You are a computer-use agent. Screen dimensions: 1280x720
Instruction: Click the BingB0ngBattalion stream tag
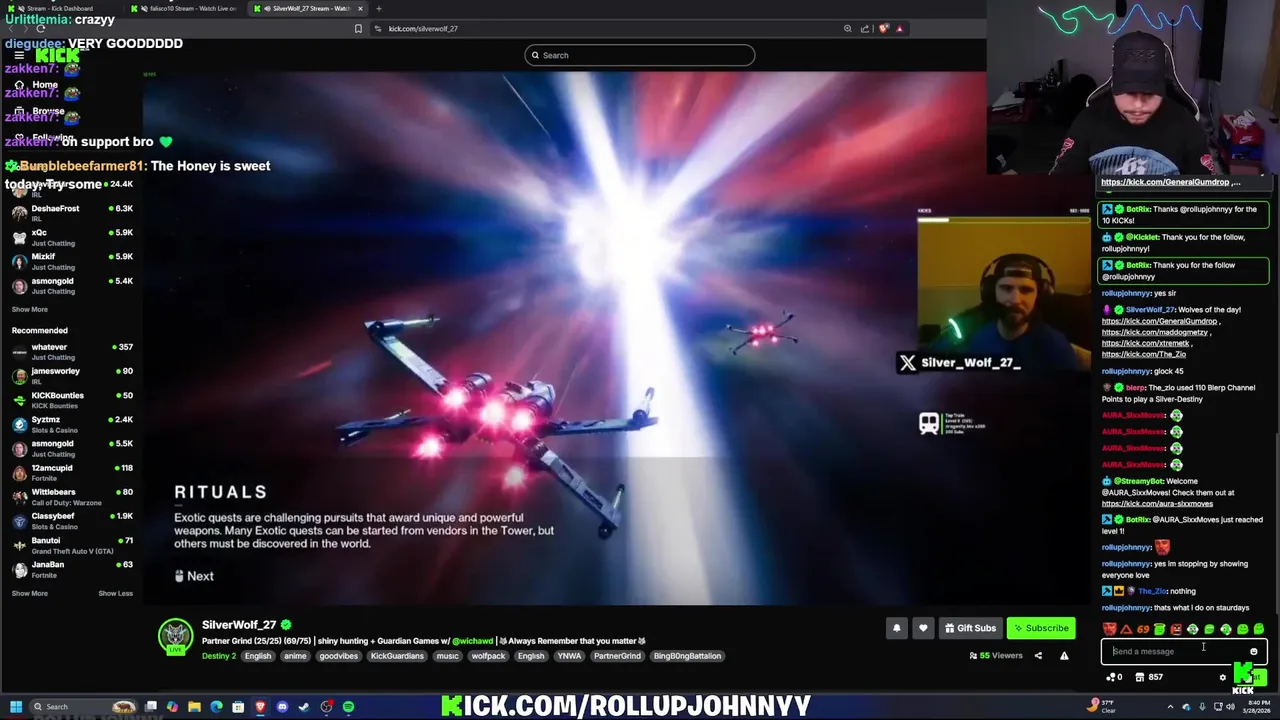tap(687, 656)
